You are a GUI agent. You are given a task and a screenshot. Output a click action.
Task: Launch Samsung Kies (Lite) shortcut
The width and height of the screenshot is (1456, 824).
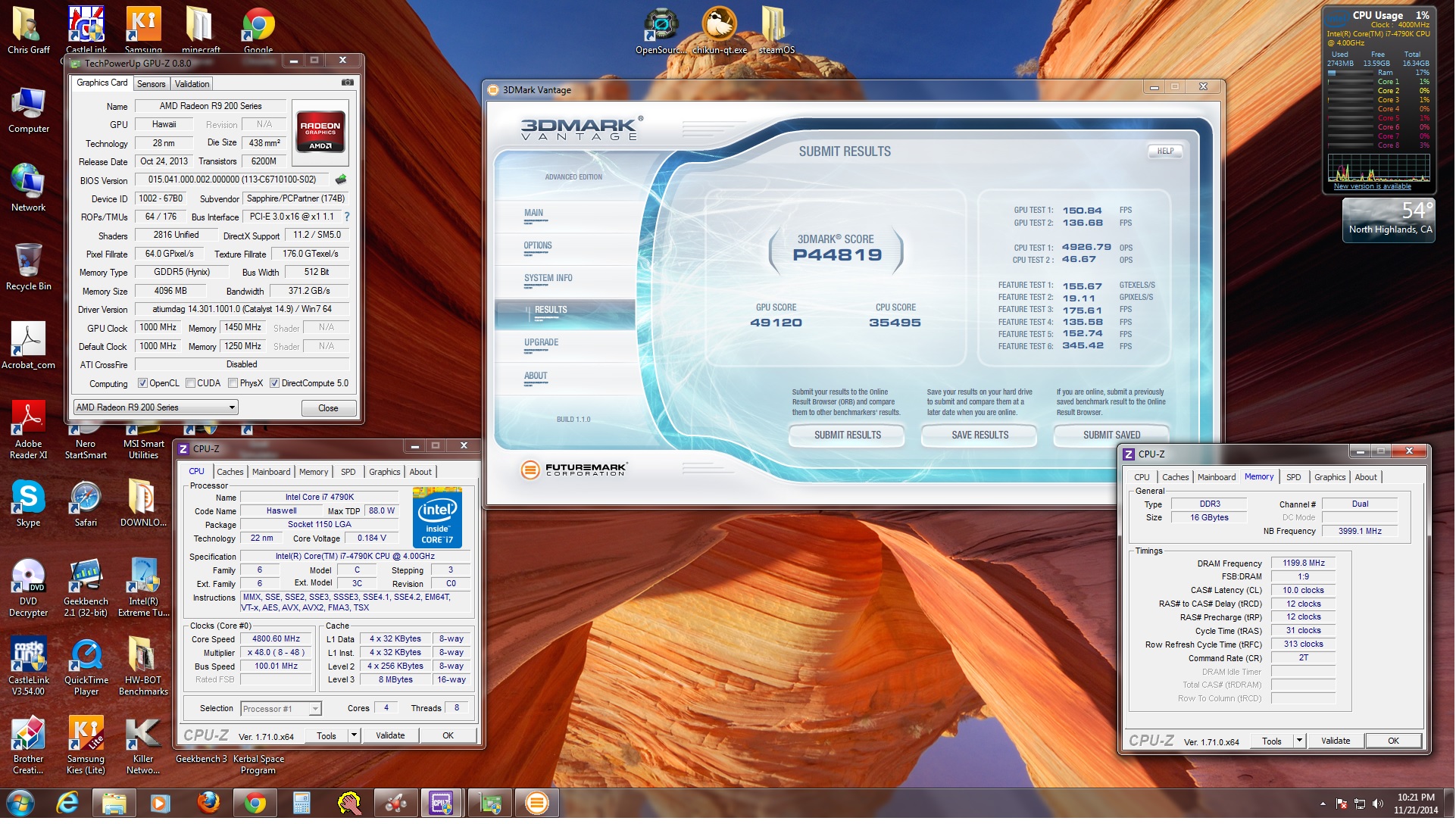86,746
